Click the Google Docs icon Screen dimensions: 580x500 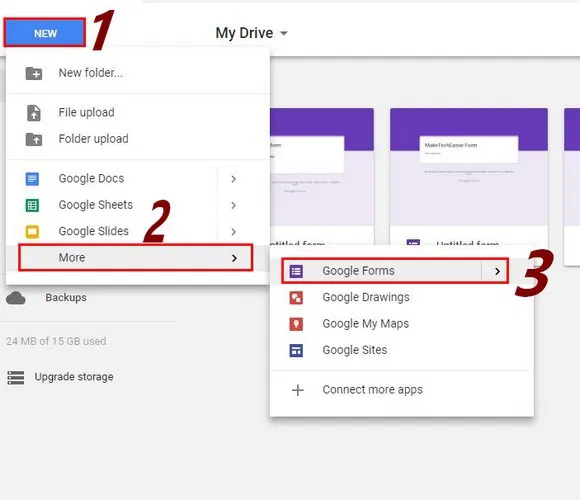[32, 179]
